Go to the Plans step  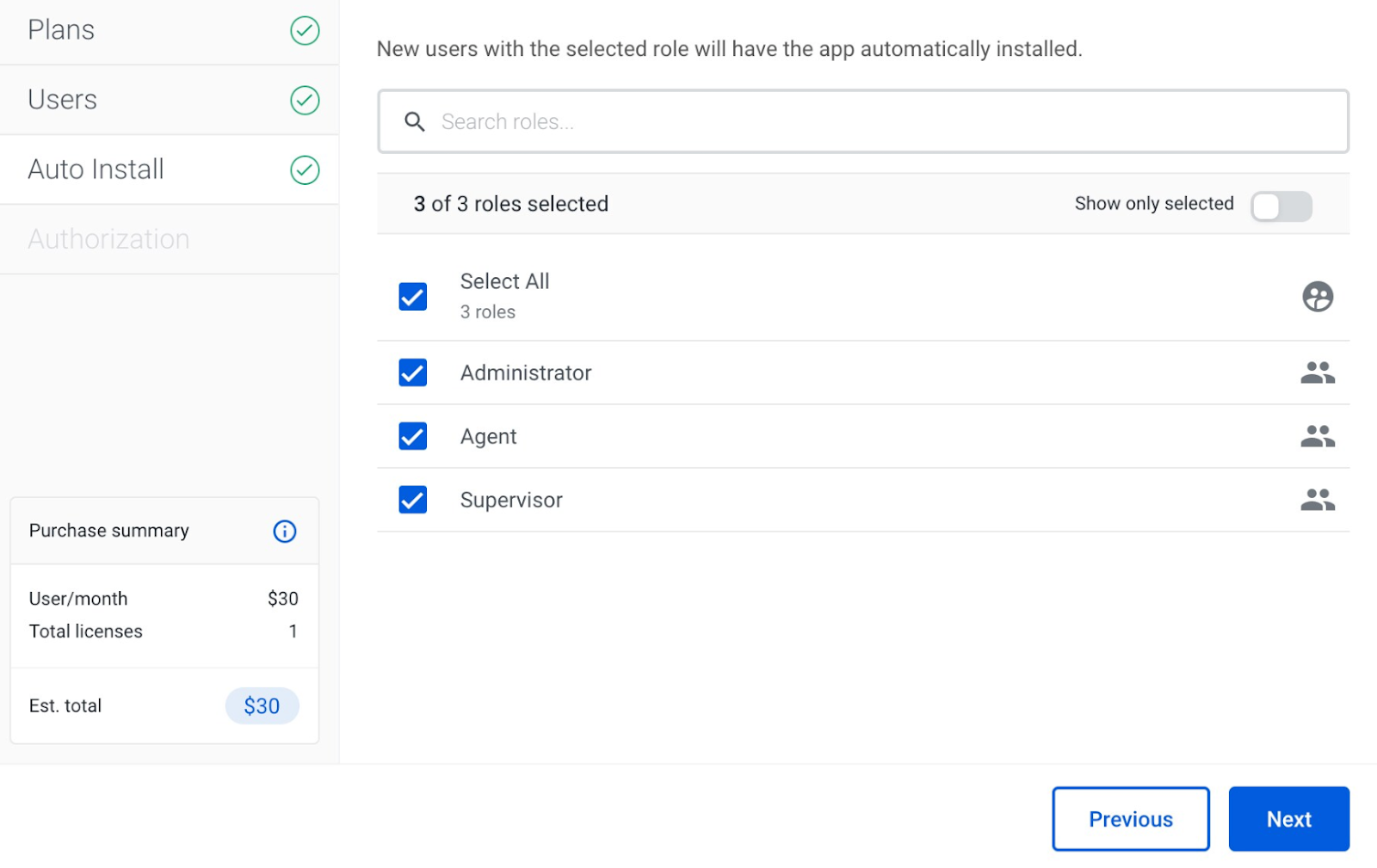(x=170, y=31)
